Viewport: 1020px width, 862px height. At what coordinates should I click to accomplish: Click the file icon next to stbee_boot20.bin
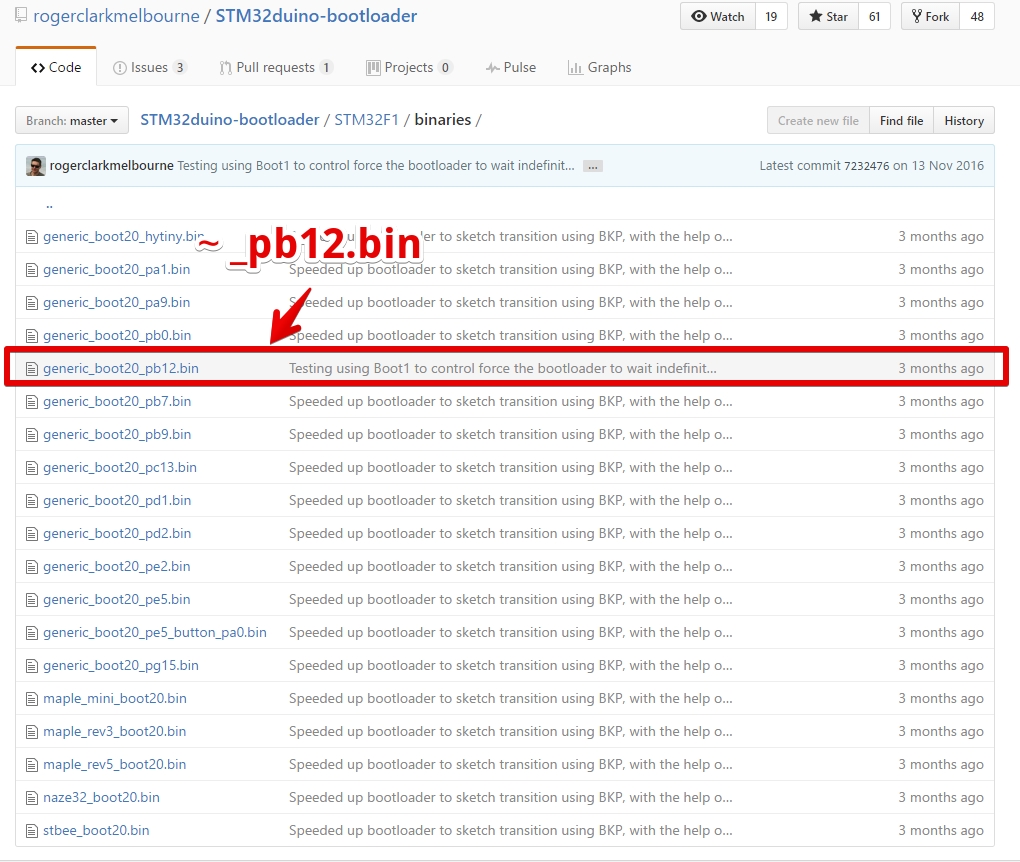pos(32,831)
